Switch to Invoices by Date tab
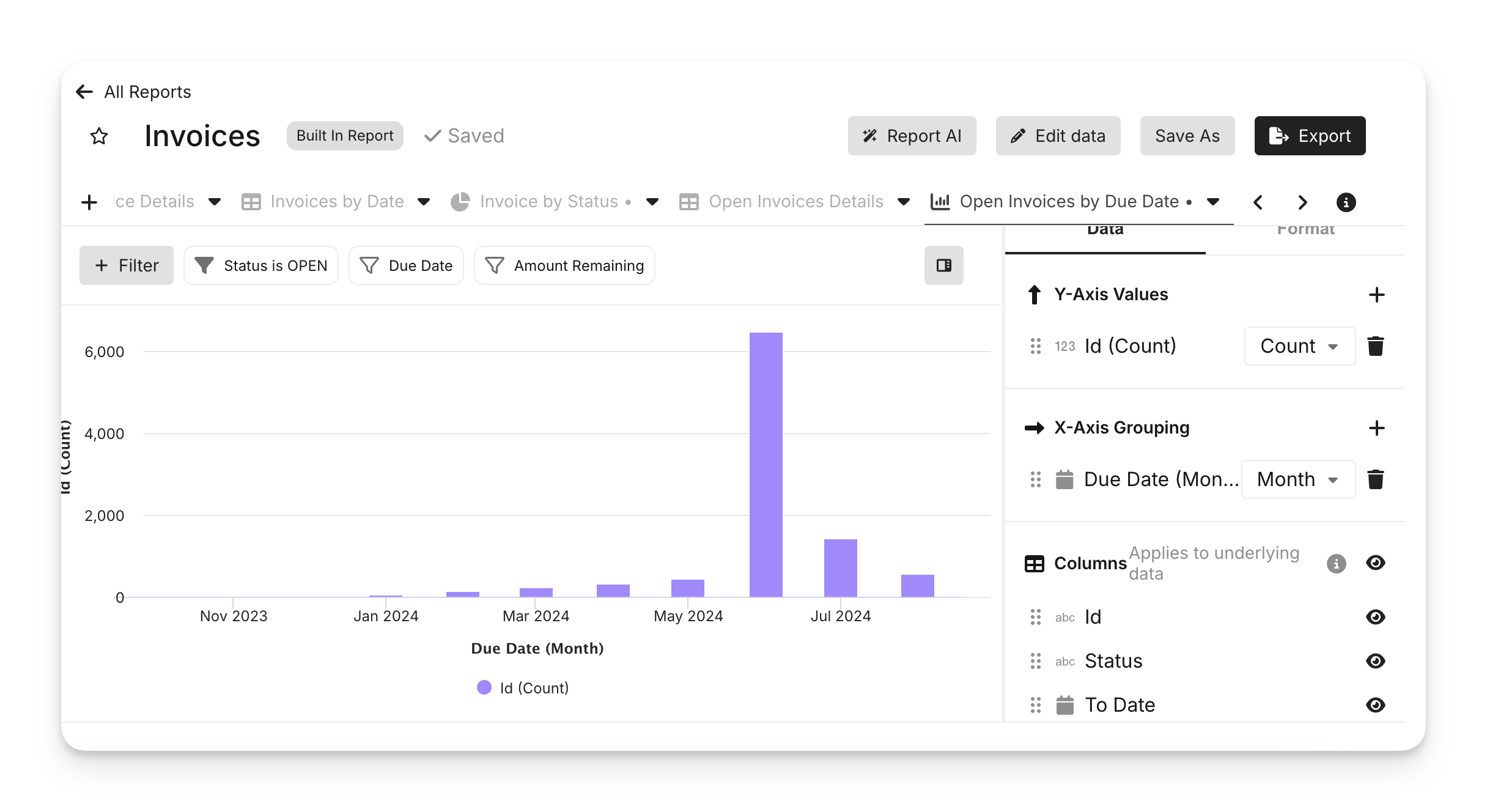This screenshot has height=812, width=1487. click(x=336, y=202)
